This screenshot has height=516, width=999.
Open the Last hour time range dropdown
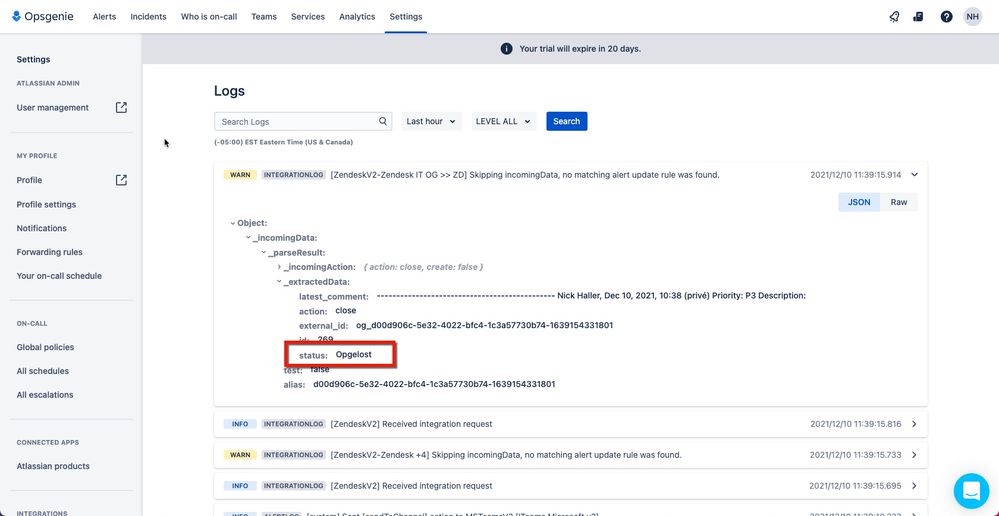click(x=431, y=121)
